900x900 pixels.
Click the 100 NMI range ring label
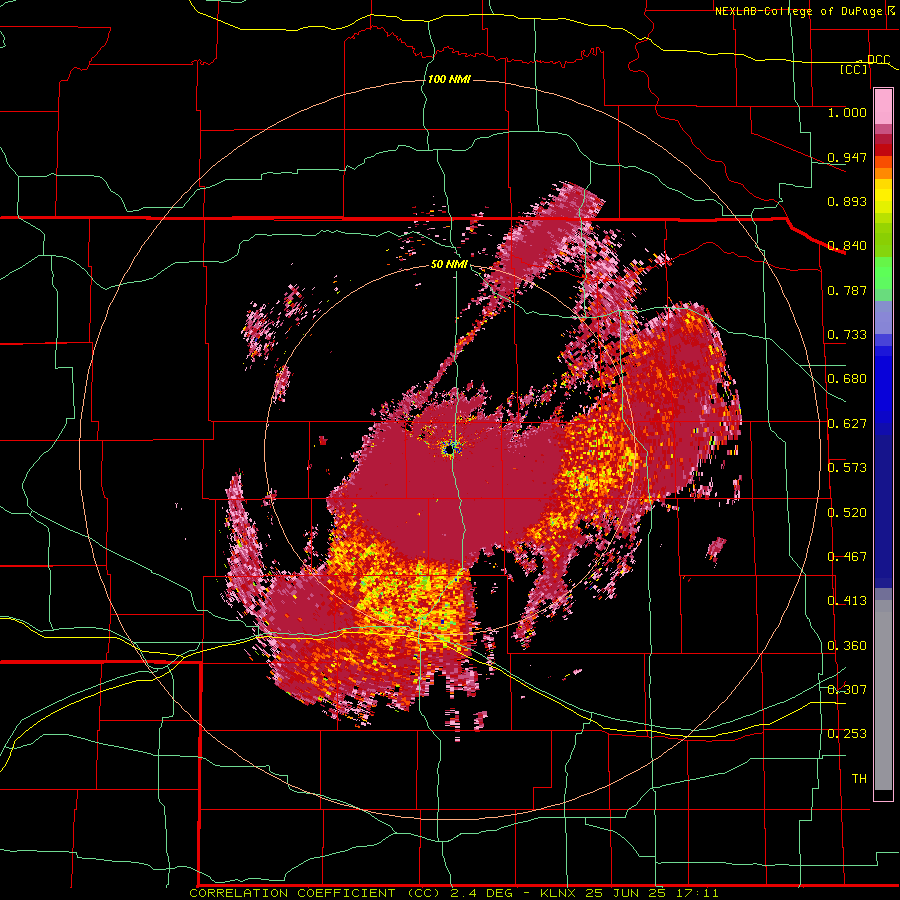(449, 79)
